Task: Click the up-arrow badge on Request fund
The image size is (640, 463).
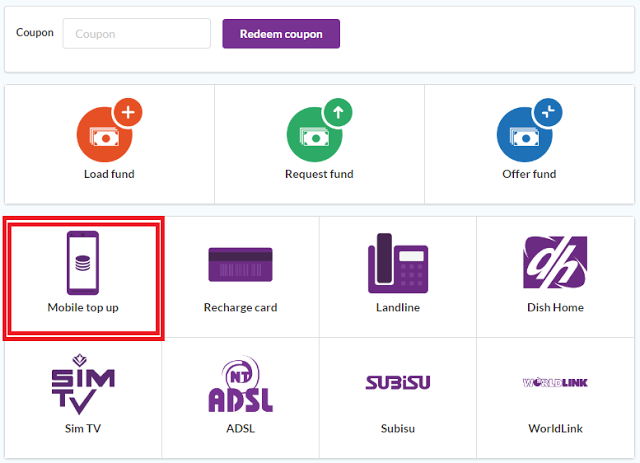Action: pyautogui.click(x=337, y=112)
